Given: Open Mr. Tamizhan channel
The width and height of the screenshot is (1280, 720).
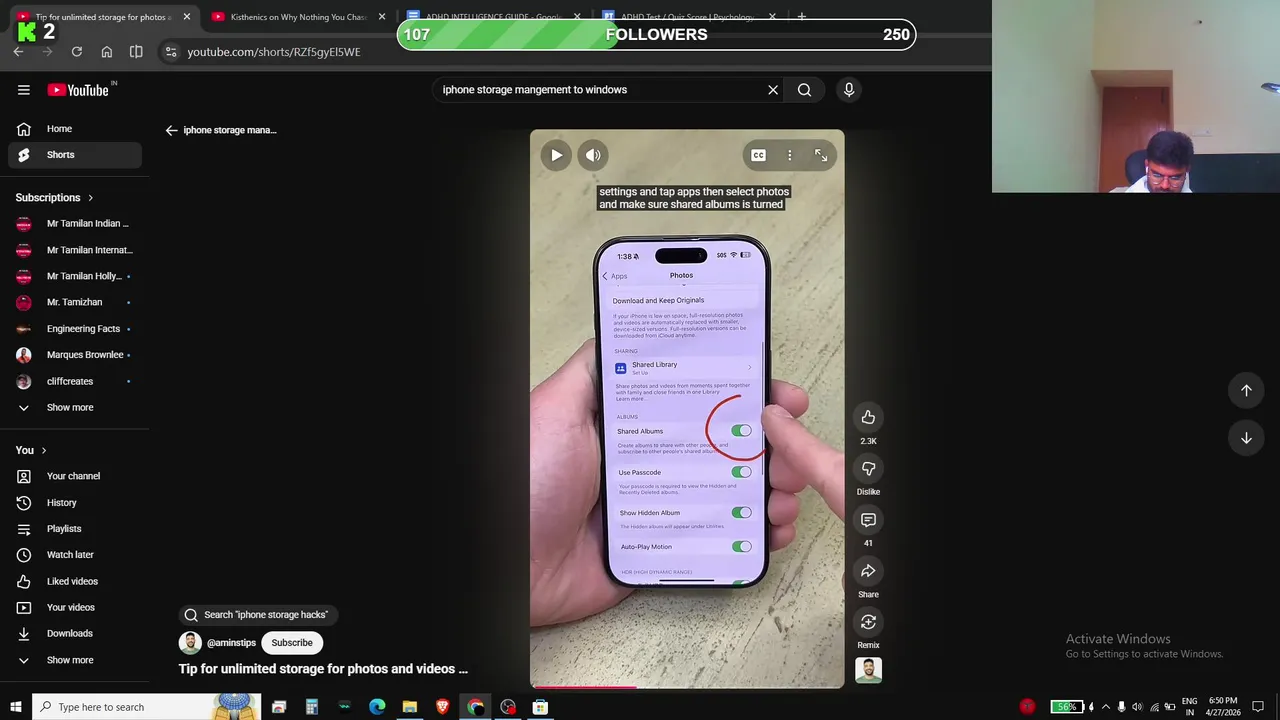Looking at the screenshot, I should coord(74,302).
